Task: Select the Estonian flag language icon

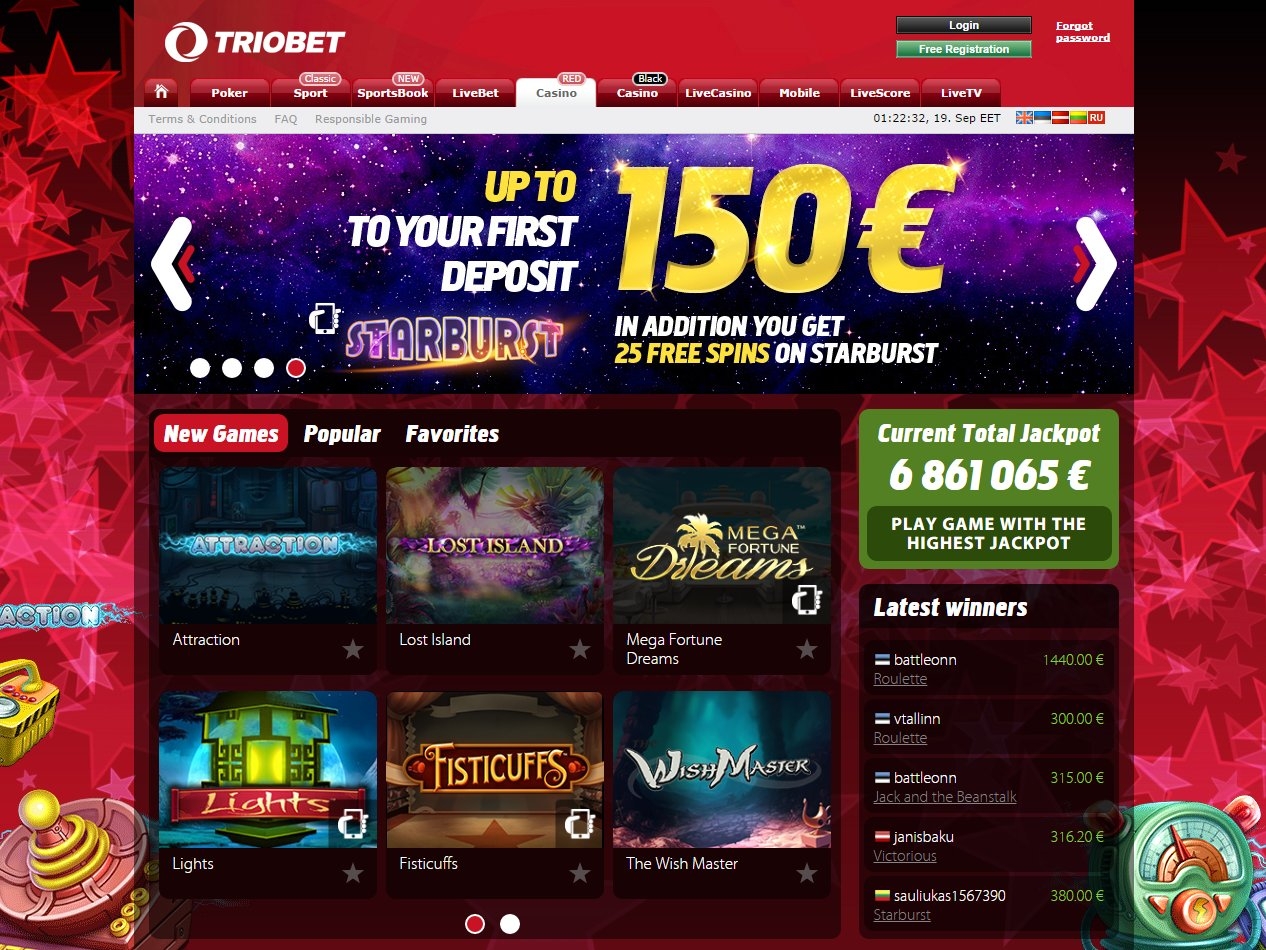Action: pyautogui.click(x=1042, y=118)
